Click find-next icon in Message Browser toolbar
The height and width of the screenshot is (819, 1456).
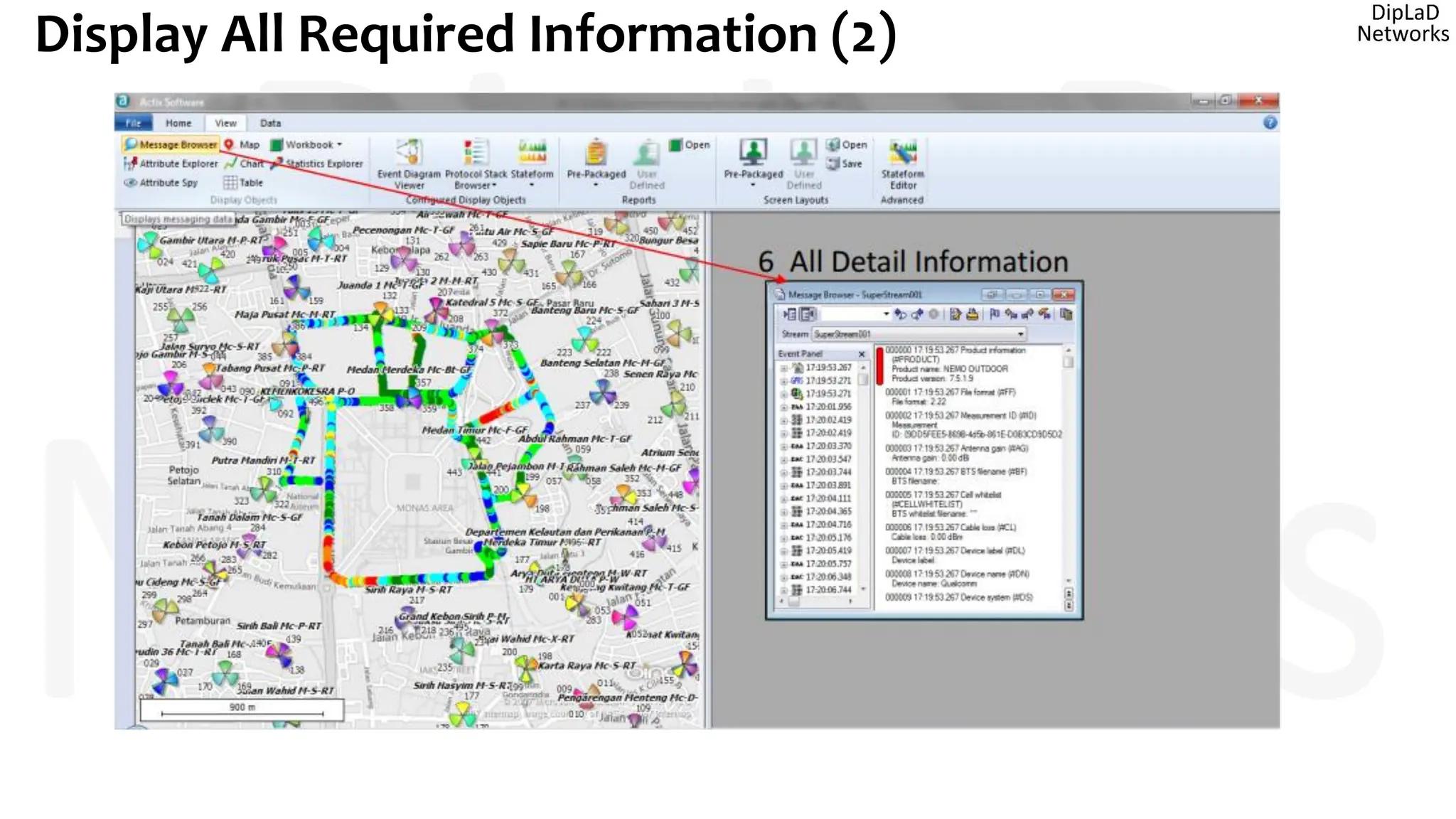(917, 314)
